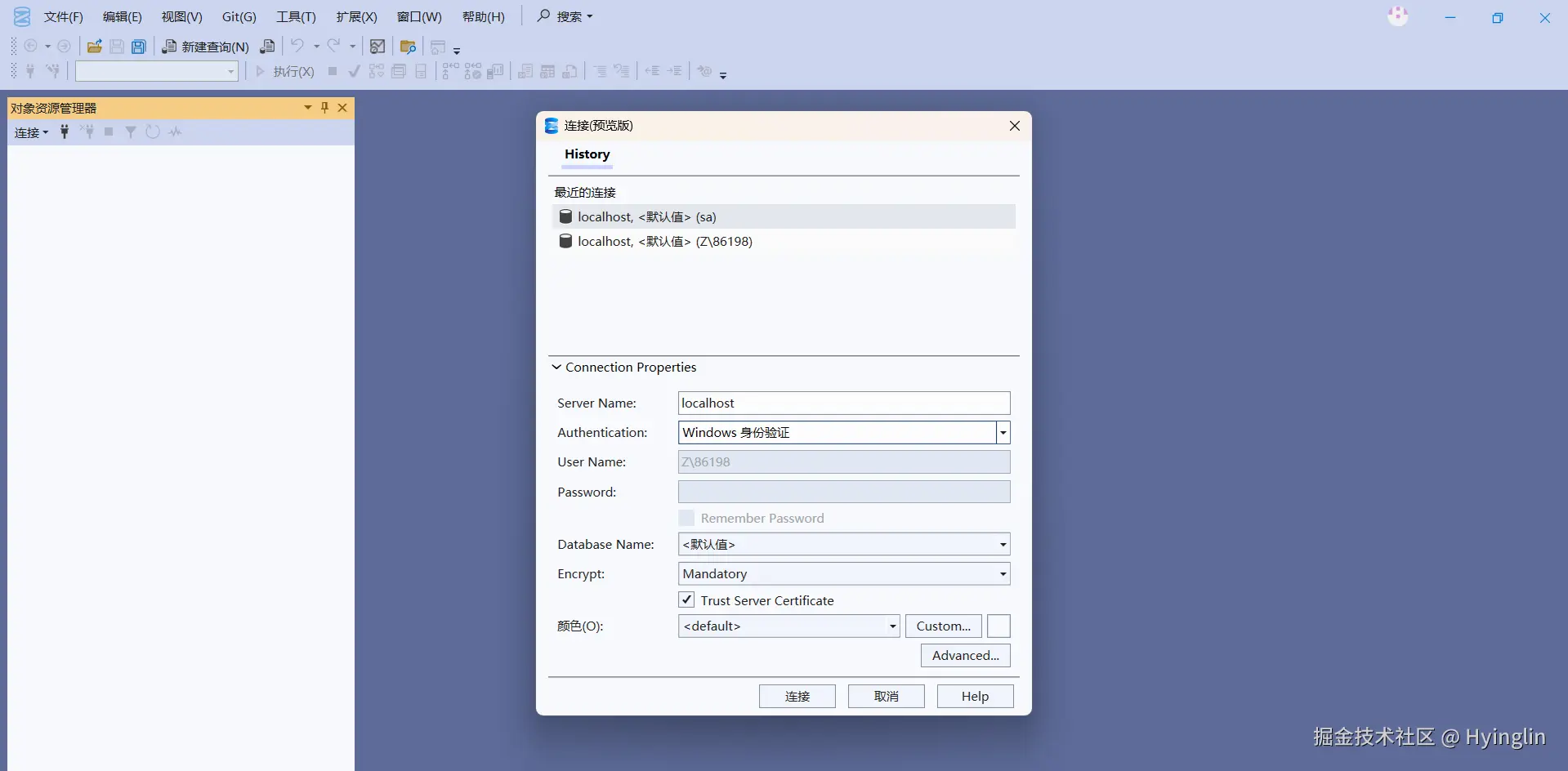The height and width of the screenshot is (771, 1568).
Task: Open Activity Monitor from the main toolbar
Action: 377,47
